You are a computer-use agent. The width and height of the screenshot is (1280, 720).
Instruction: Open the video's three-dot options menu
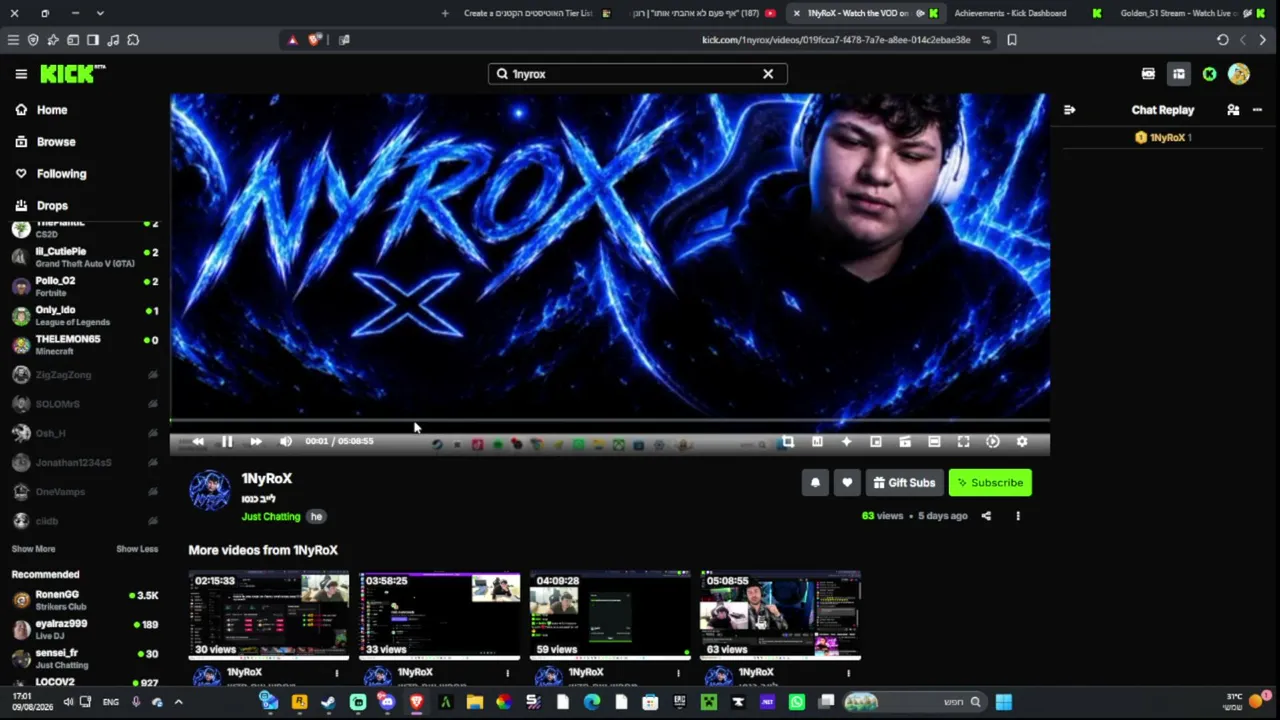[1018, 516]
